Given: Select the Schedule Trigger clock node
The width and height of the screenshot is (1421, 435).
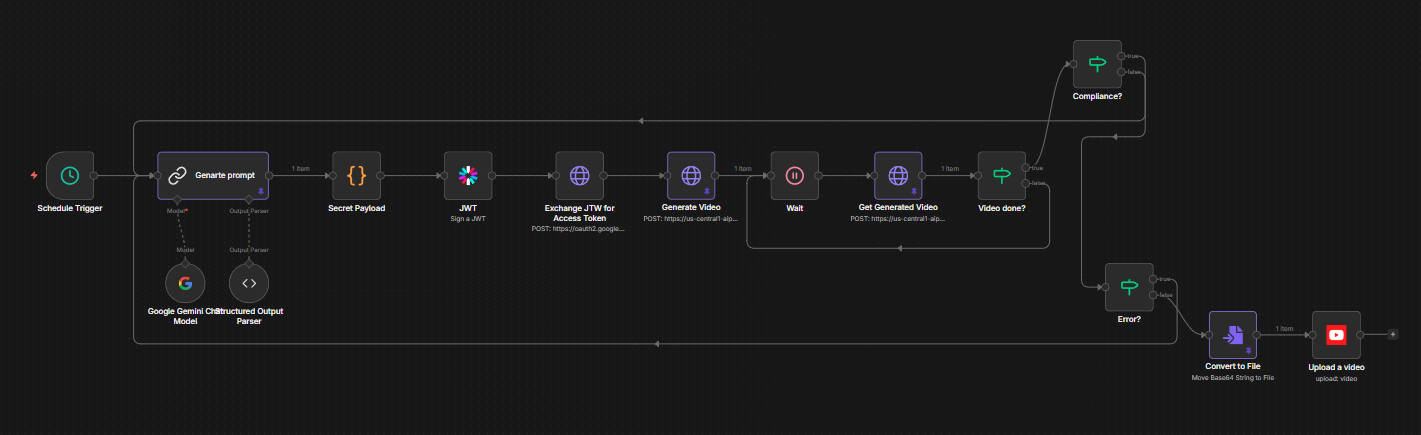Looking at the screenshot, I should (69, 176).
